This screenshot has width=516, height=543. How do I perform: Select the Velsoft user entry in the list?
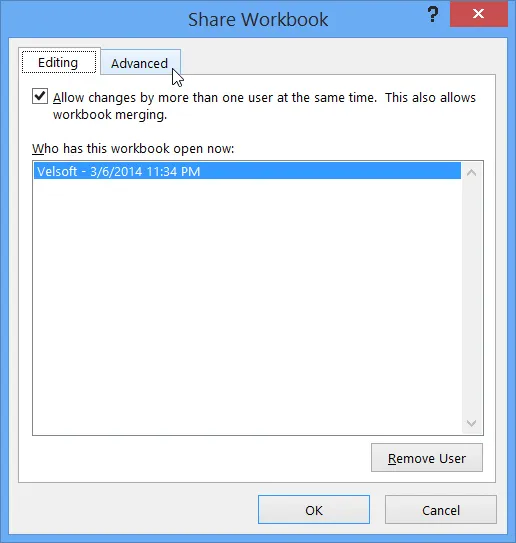247,171
